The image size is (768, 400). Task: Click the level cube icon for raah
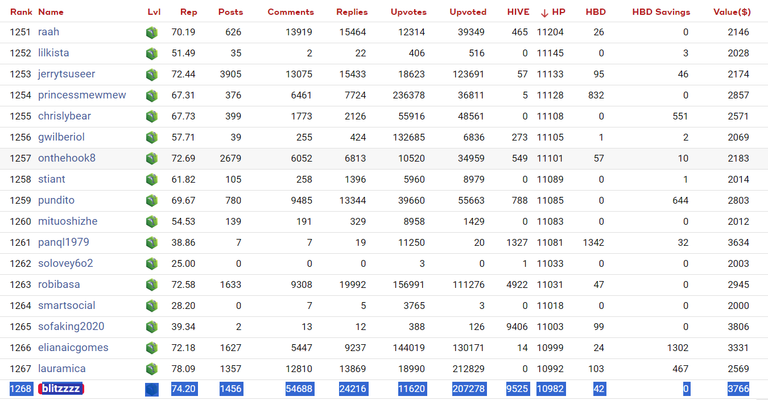pos(152,33)
